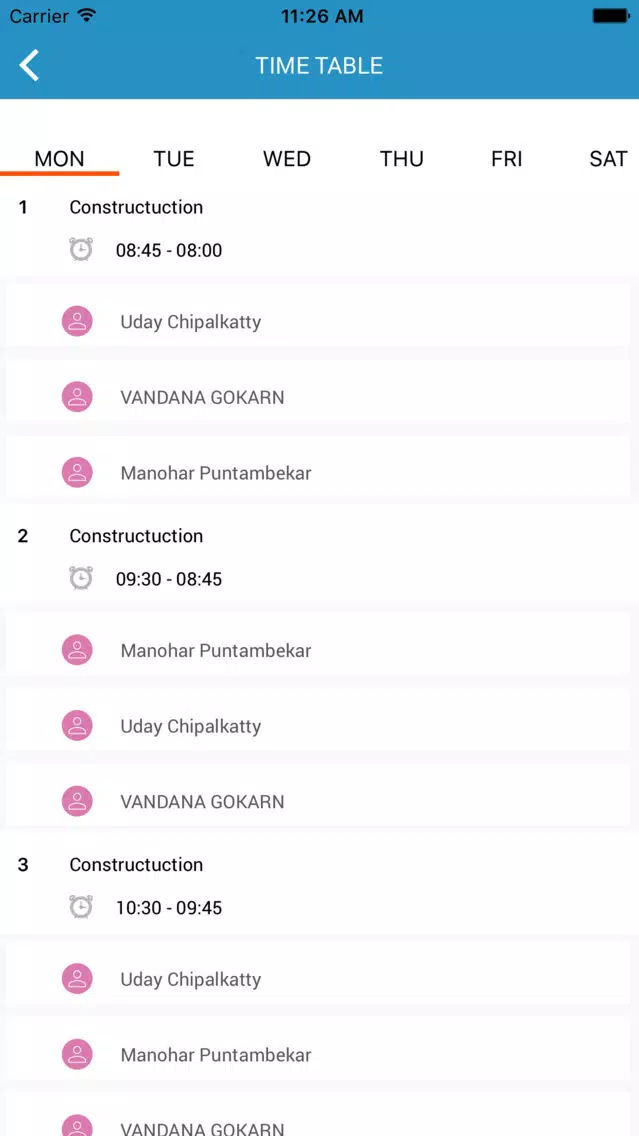The width and height of the screenshot is (639, 1136).
Task: Switch to the WED tab
Action: pyautogui.click(x=287, y=159)
